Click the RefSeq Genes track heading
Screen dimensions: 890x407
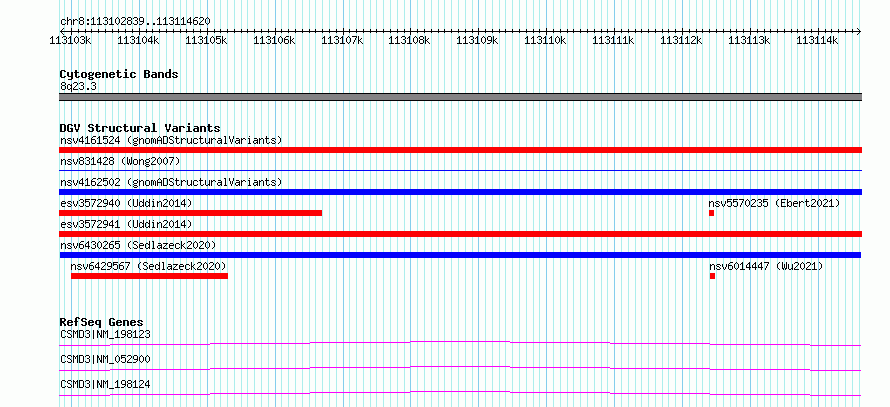click(102, 322)
